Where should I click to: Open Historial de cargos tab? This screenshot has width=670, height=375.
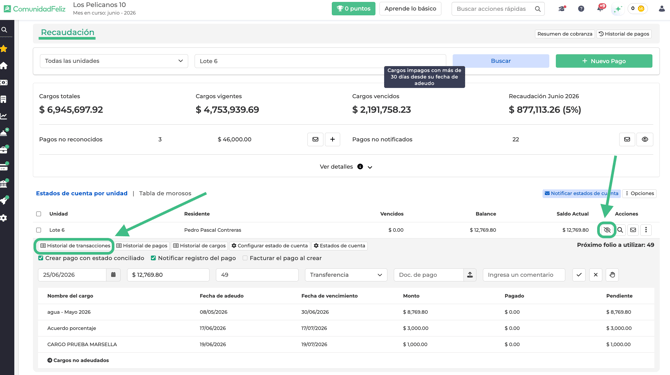click(x=199, y=246)
